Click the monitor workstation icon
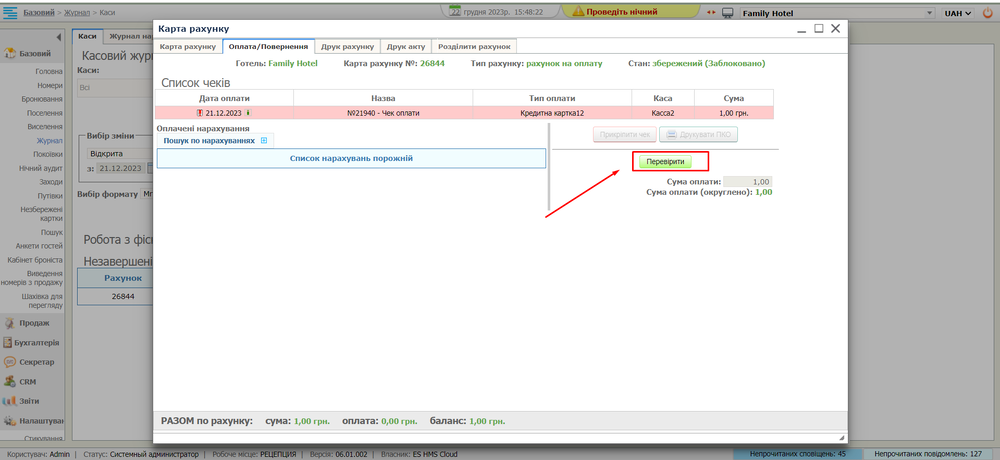The image size is (1000, 460). 728,13
